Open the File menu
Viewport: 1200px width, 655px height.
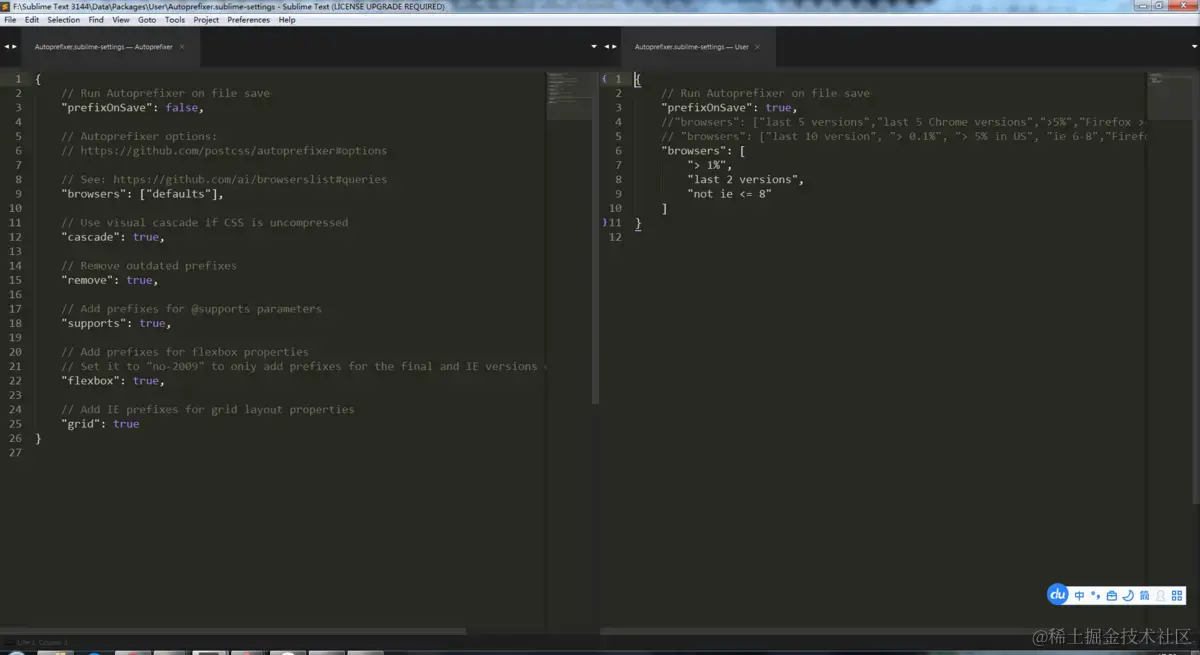pyautogui.click(x=10, y=20)
